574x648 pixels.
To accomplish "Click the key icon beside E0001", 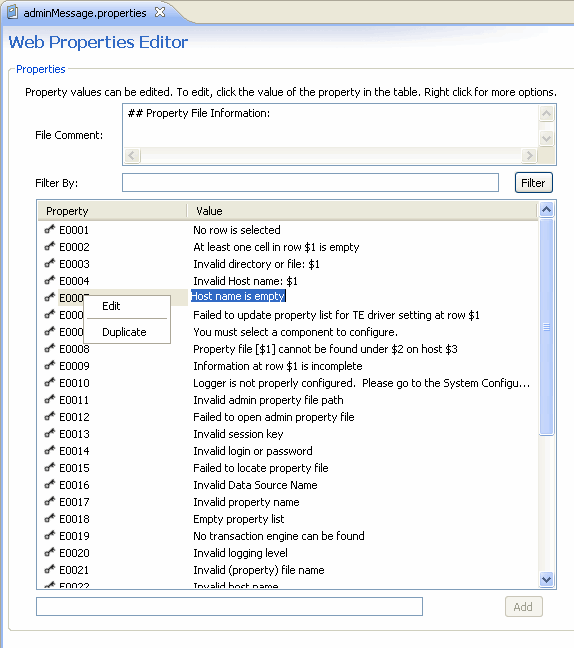I will [x=50, y=229].
